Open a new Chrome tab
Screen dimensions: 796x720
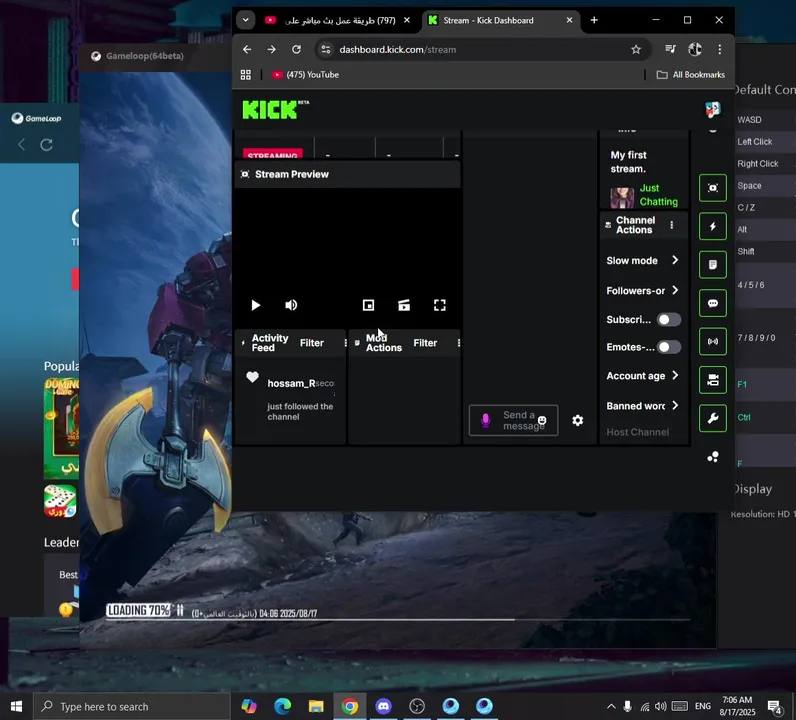(x=594, y=20)
